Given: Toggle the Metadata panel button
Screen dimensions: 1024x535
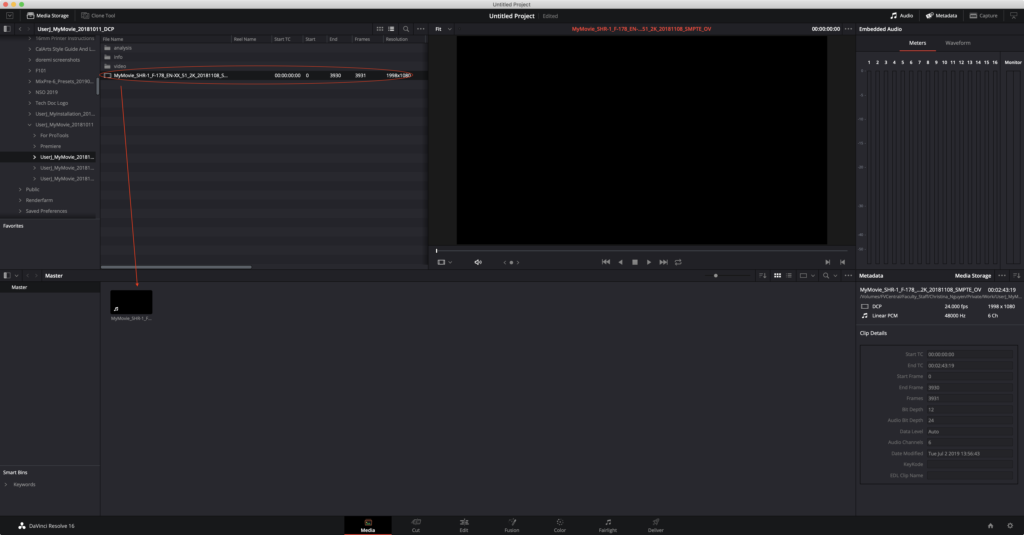Looking at the screenshot, I should (x=941, y=16).
